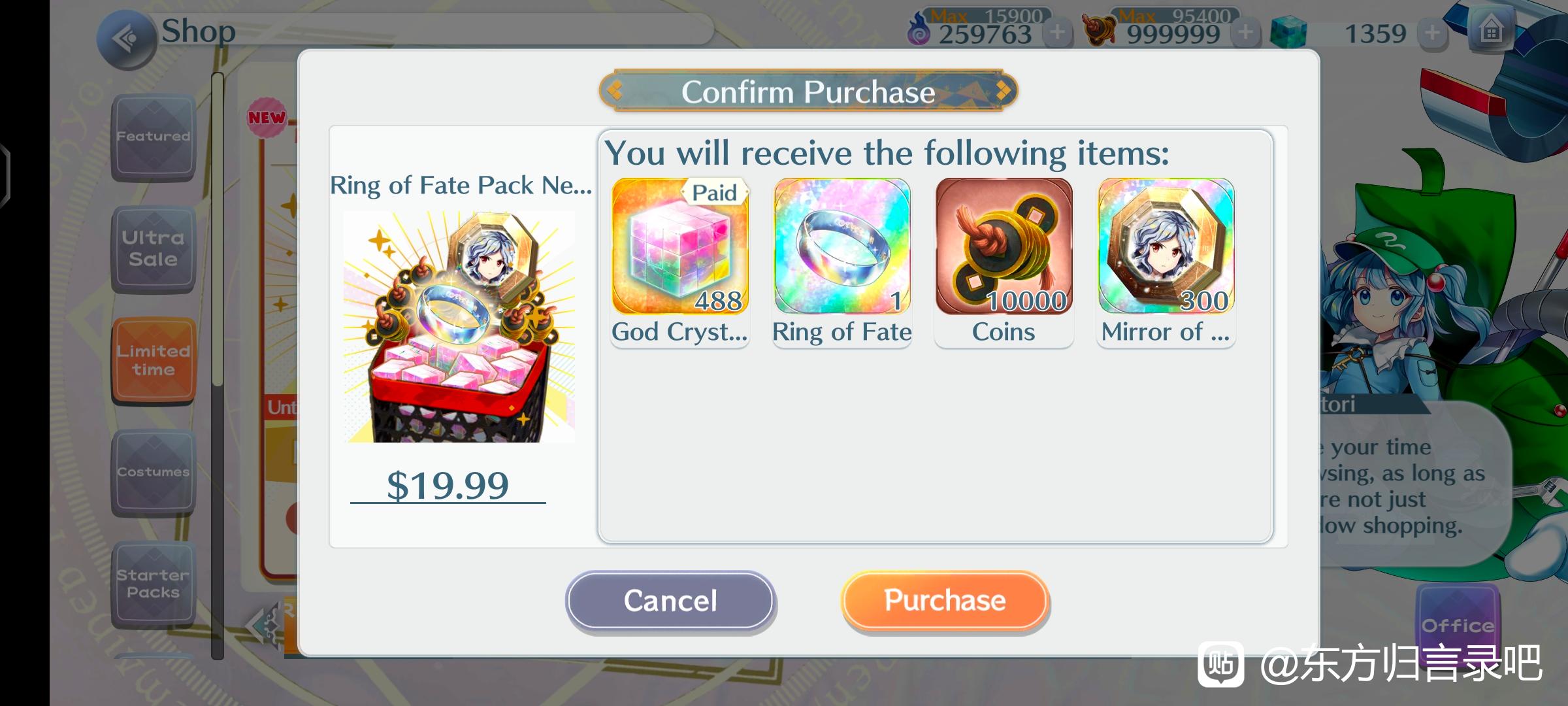Open the Ultra Sale shop tab
This screenshot has height=706, width=1568.
point(154,249)
